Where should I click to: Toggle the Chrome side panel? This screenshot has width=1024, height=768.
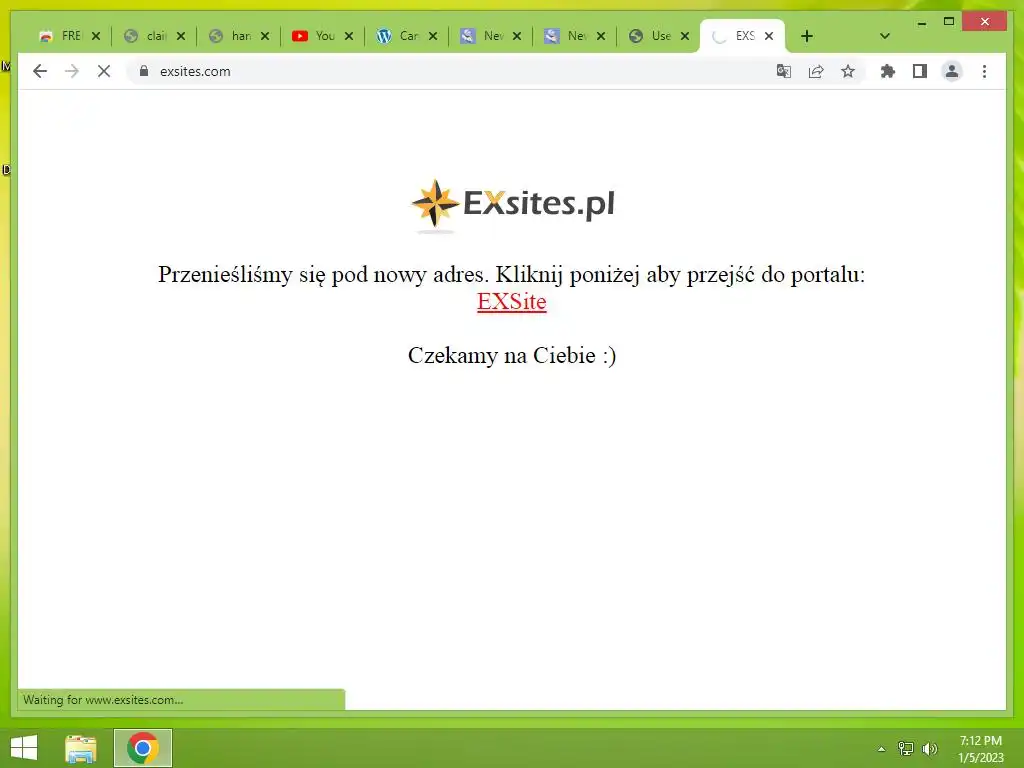[x=920, y=71]
